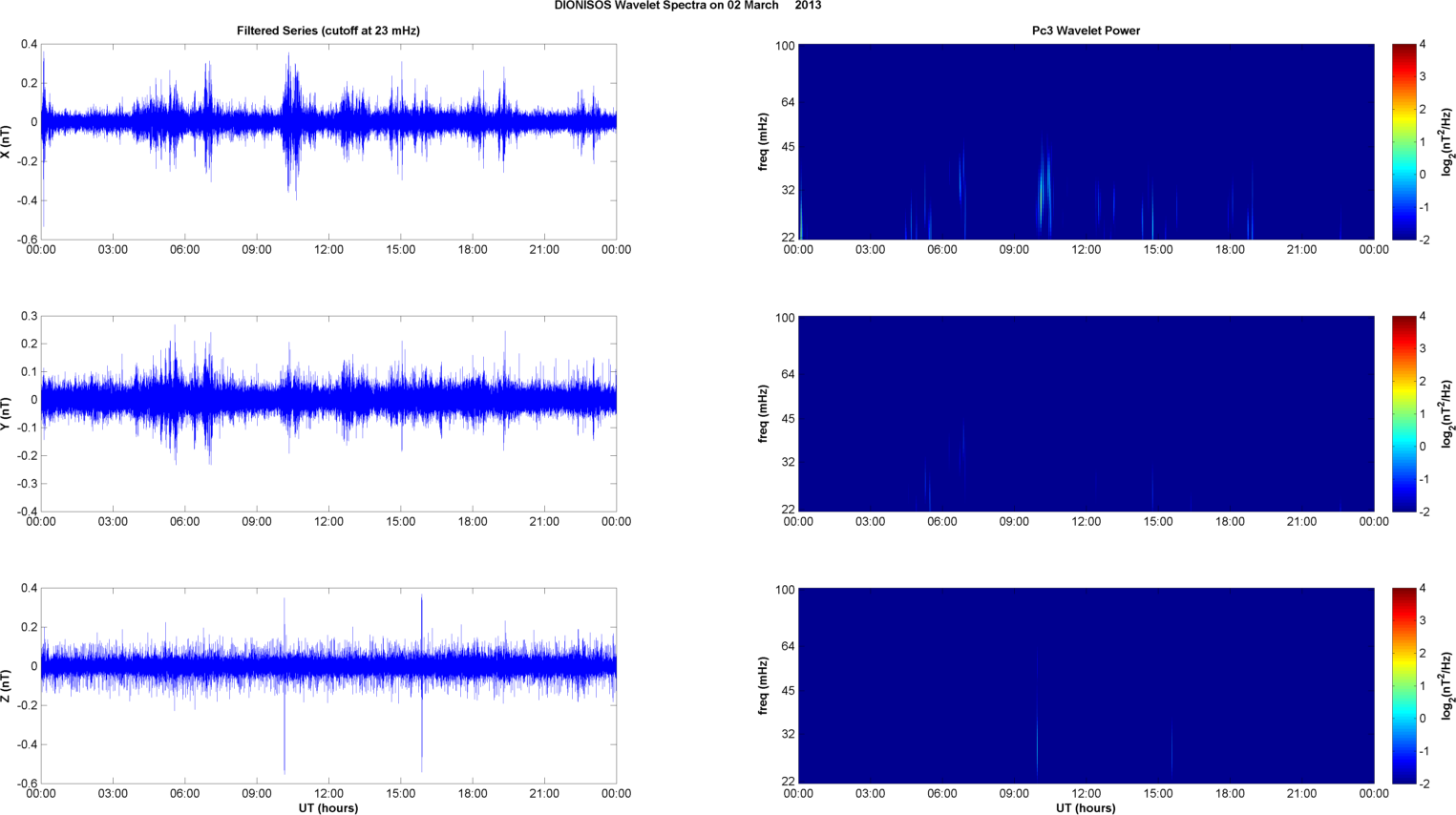Click the '-0.6' tick on the X plot
This screenshot has width=1456, height=815.
click(x=27, y=240)
